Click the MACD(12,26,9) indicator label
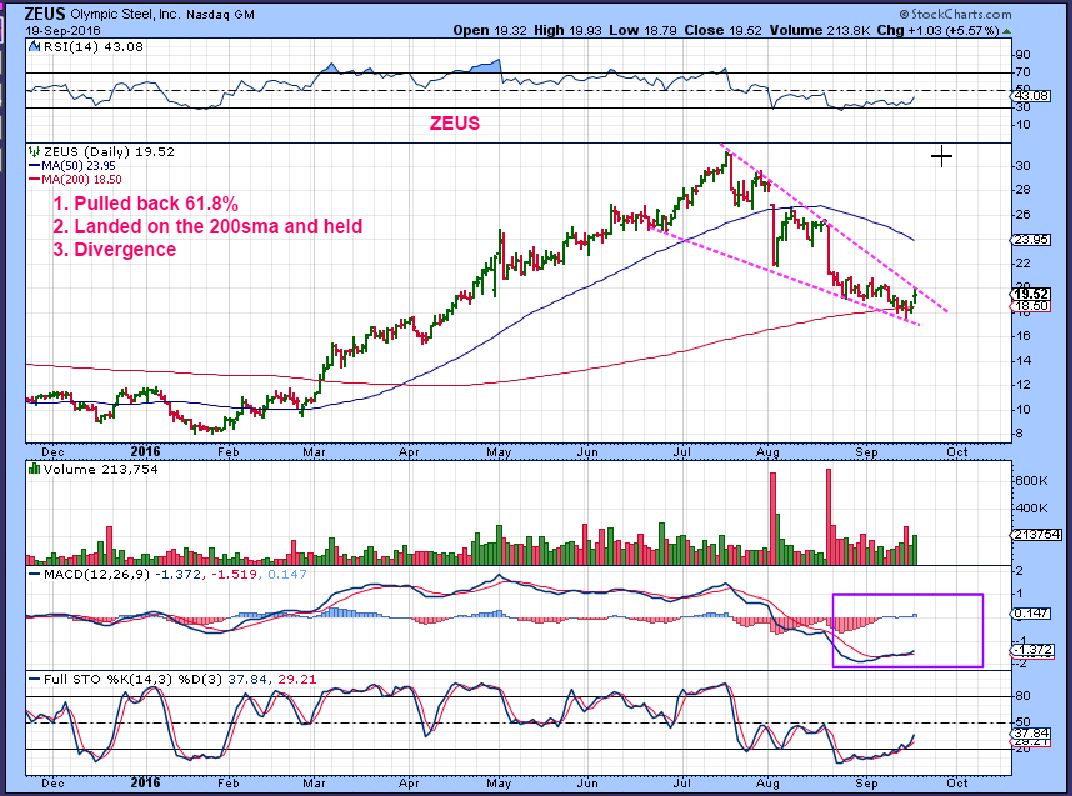This screenshot has height=796, width=1072. tap(96, 574)
